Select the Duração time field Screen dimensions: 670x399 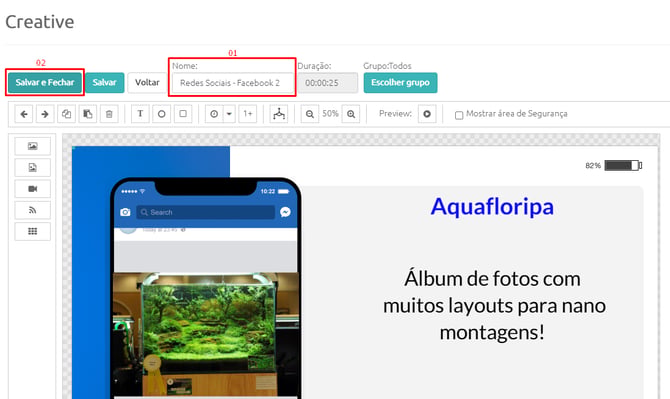click(x=327, y=83)
